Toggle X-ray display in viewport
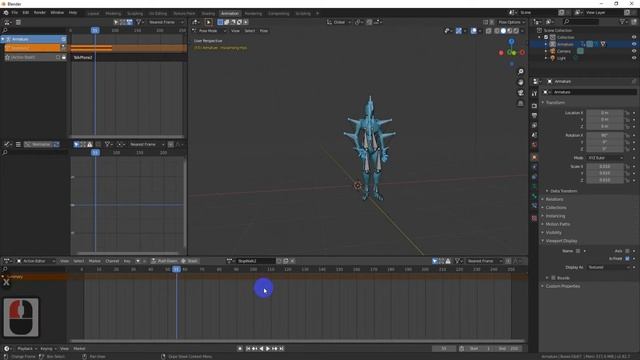 [489, 31]
